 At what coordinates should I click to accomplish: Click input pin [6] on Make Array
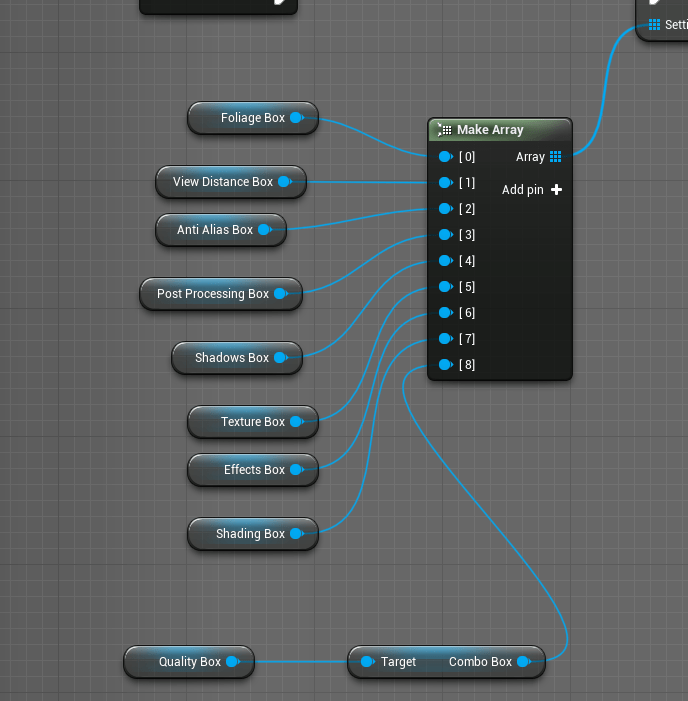coord(445,313)
